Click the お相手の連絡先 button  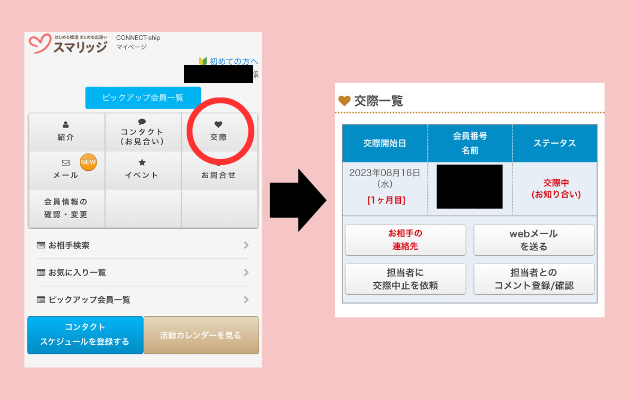tap(405, 240)
